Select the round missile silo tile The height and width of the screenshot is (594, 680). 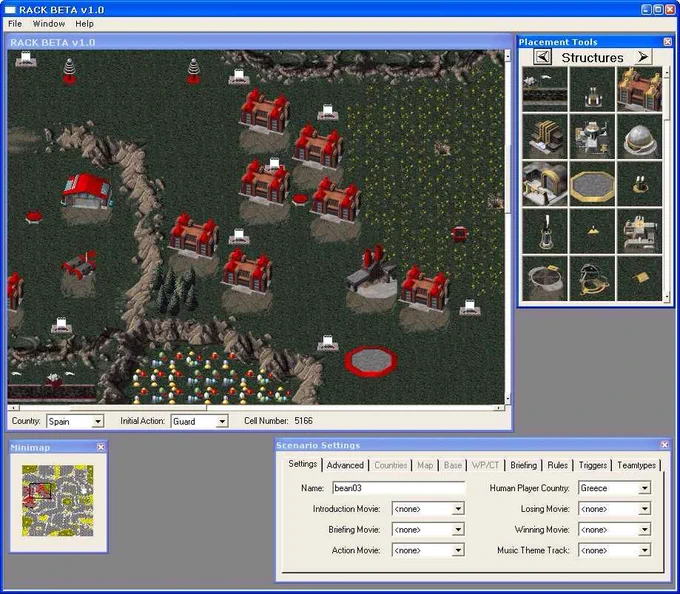coord(545,278)
